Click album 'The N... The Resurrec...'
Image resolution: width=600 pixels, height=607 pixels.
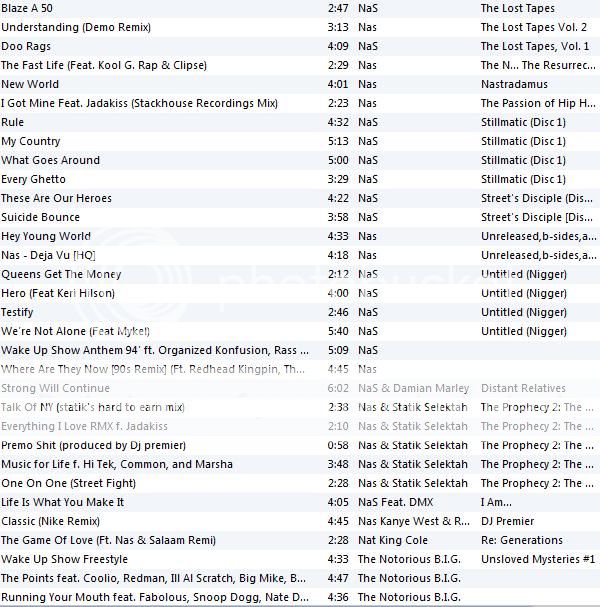point(538,65)
